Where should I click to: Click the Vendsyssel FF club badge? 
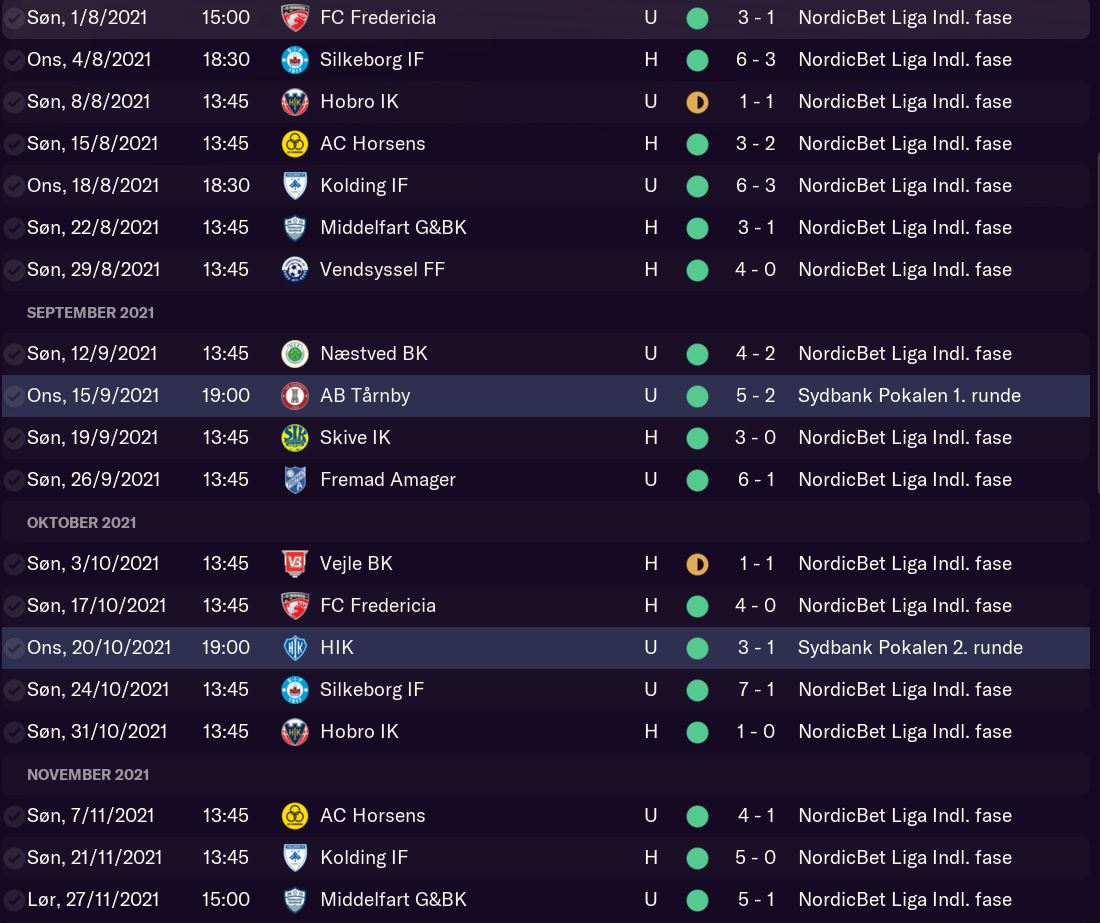[295, 270]
